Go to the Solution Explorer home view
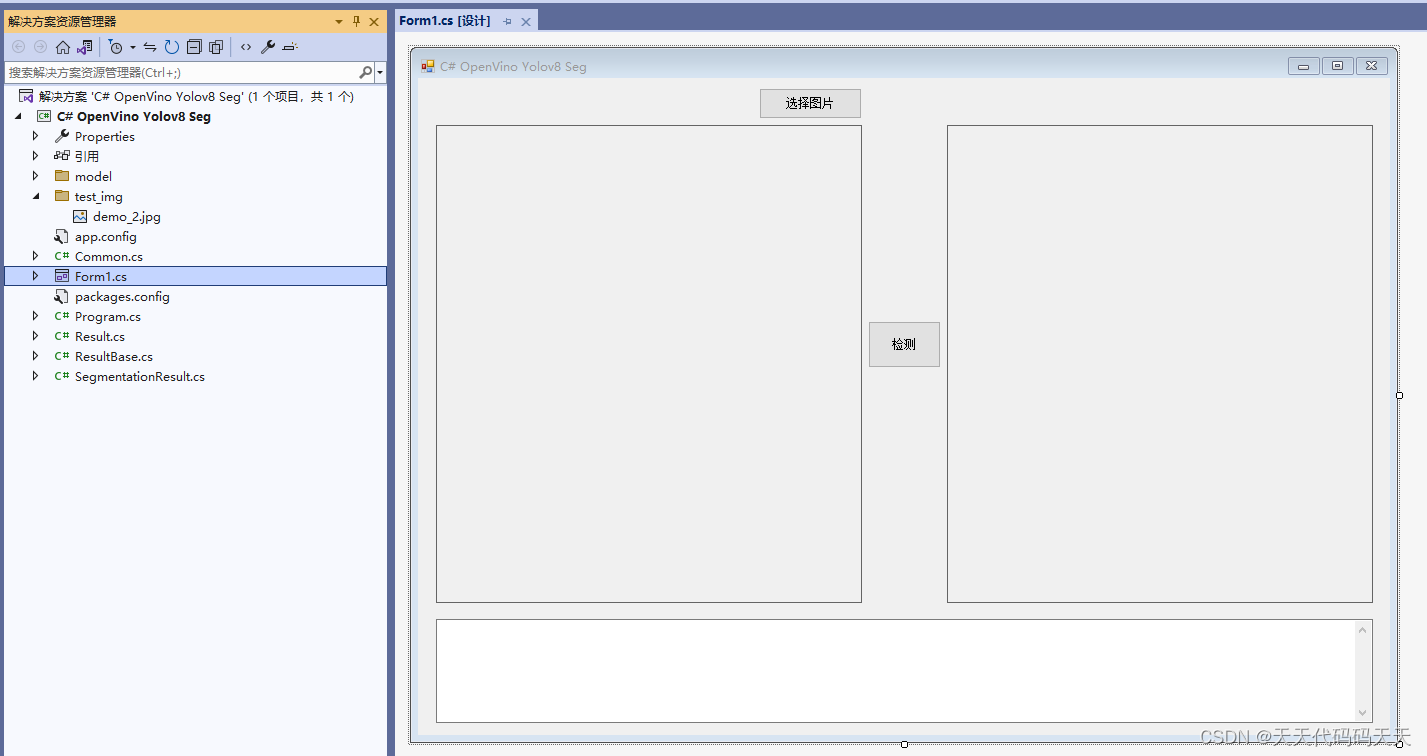This screenshot has width=1427, height=756. click(x=63, y=47)
